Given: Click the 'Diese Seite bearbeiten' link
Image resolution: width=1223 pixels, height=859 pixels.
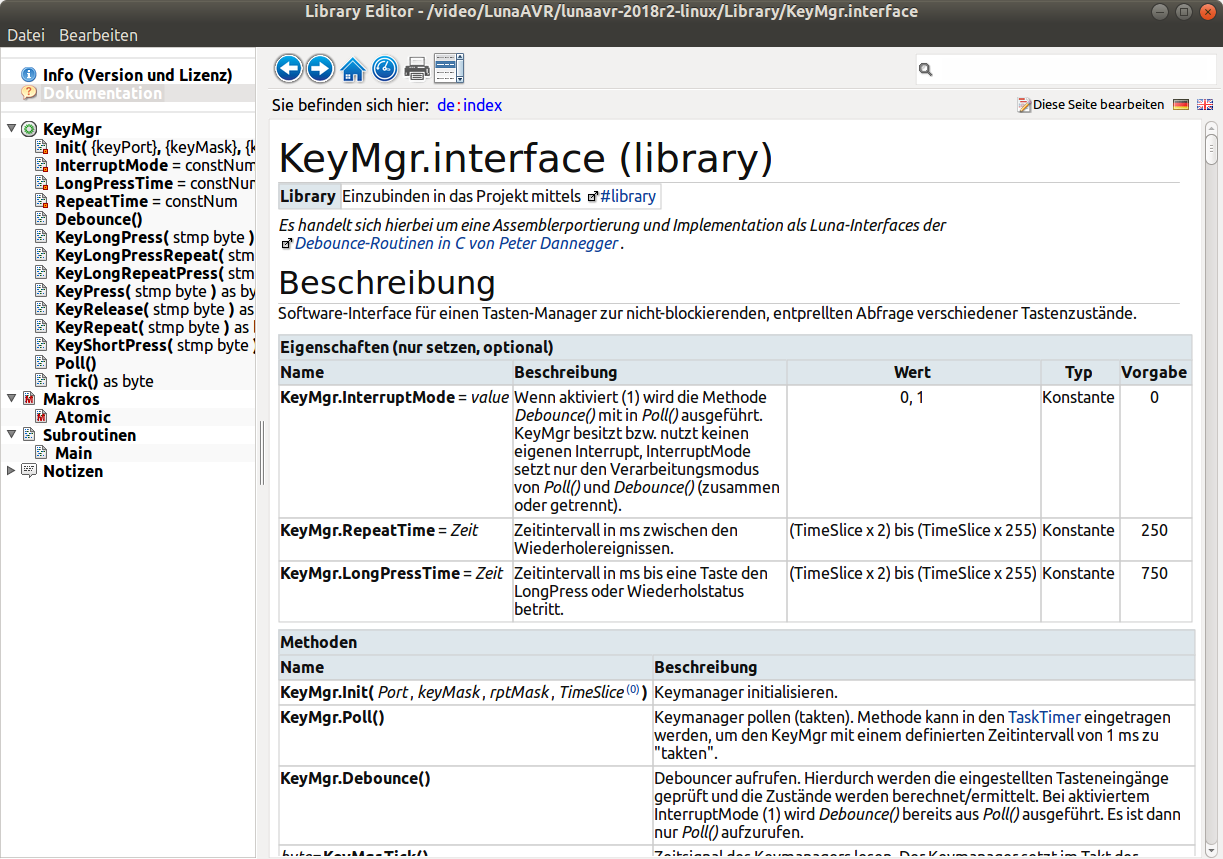Looking at the screenshot, I should coord(1097,104).
